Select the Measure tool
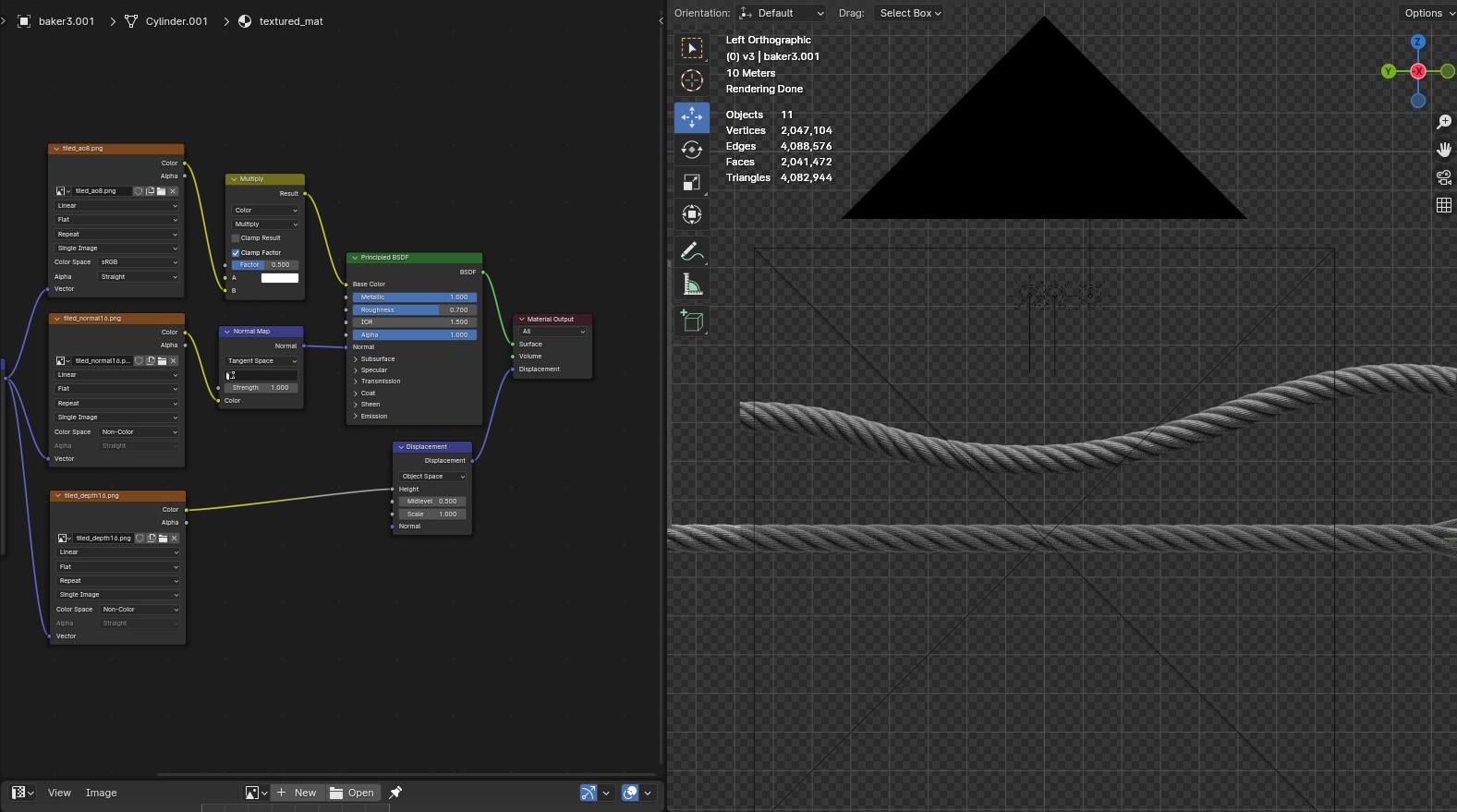The image size is (1457, 812). [x=692, y=284]
